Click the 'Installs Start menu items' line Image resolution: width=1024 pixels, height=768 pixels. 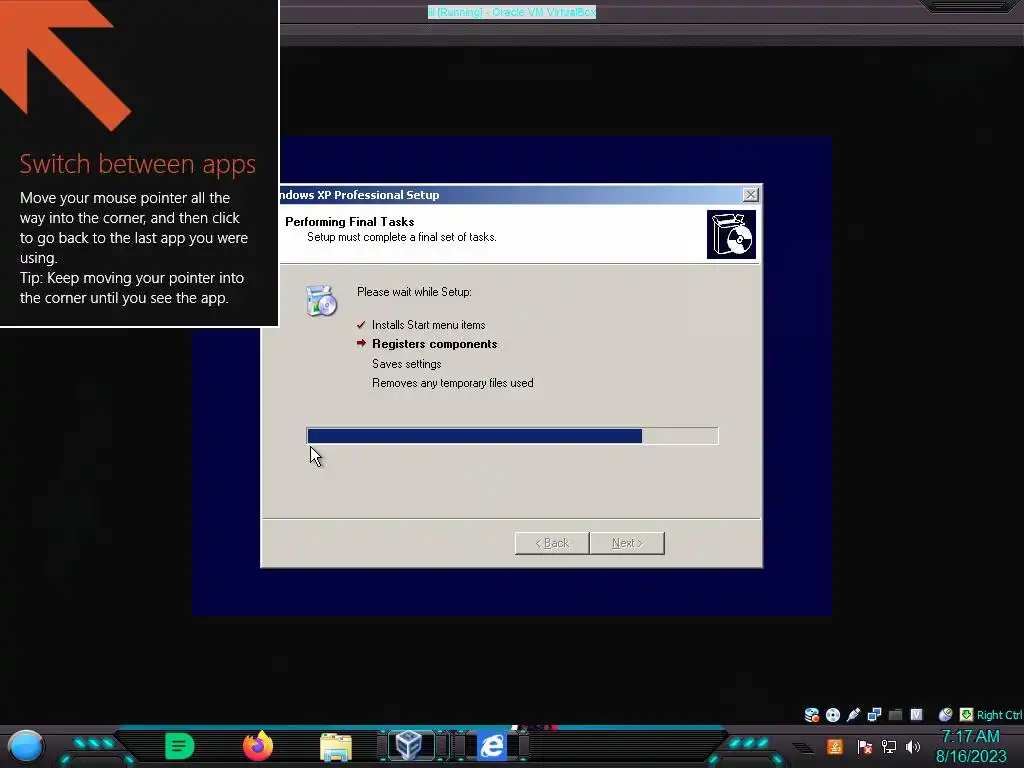pos(428,325)
